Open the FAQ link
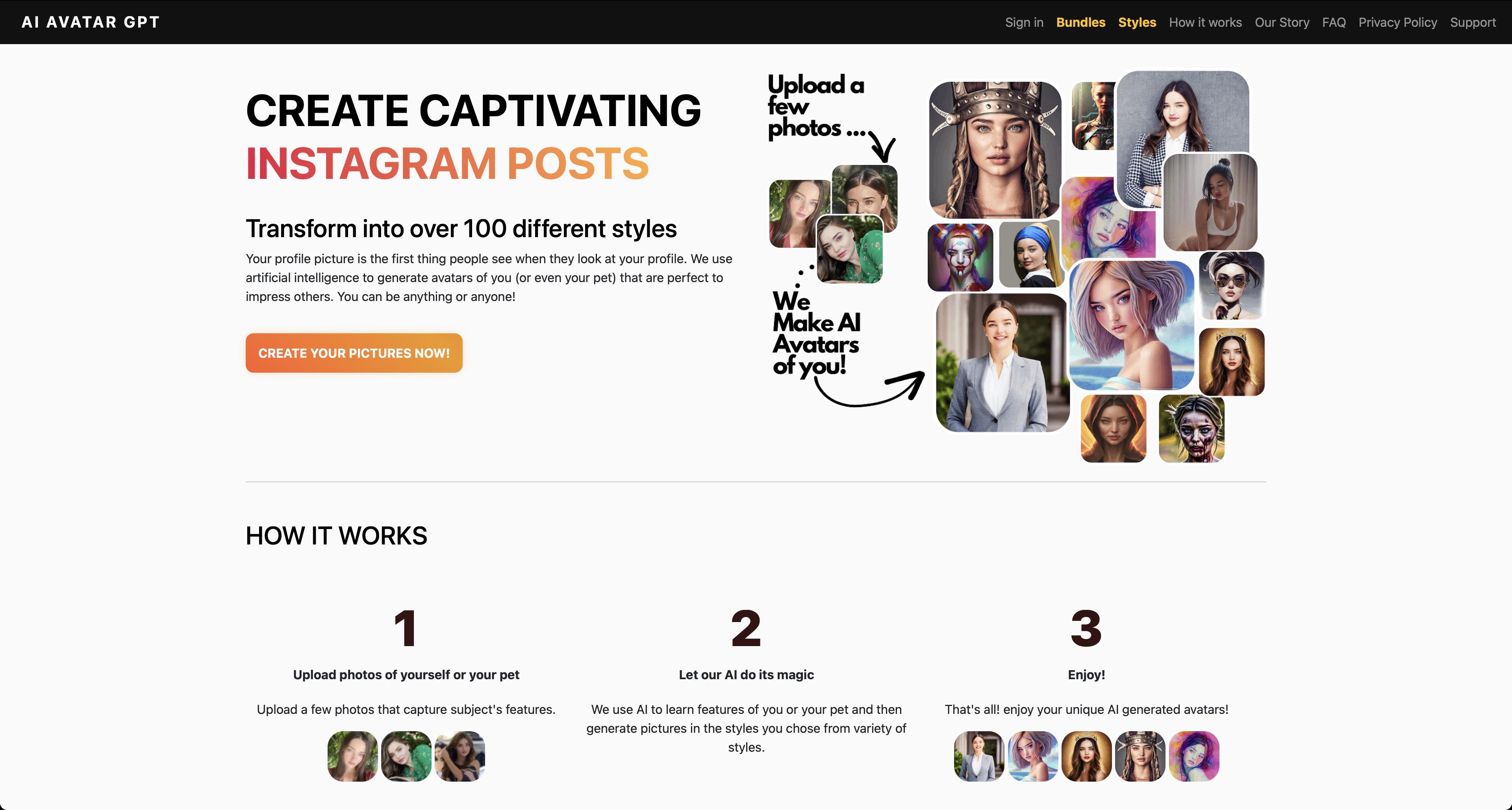 [x=1334, y=22]
